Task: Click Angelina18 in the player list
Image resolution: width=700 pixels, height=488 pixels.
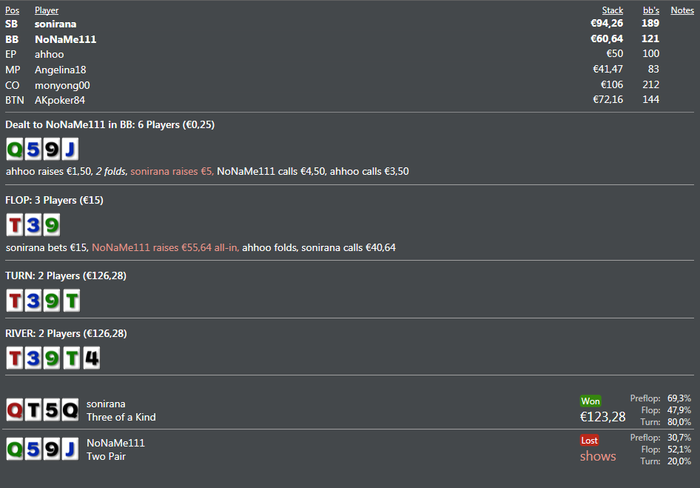Action: point(61,70)
